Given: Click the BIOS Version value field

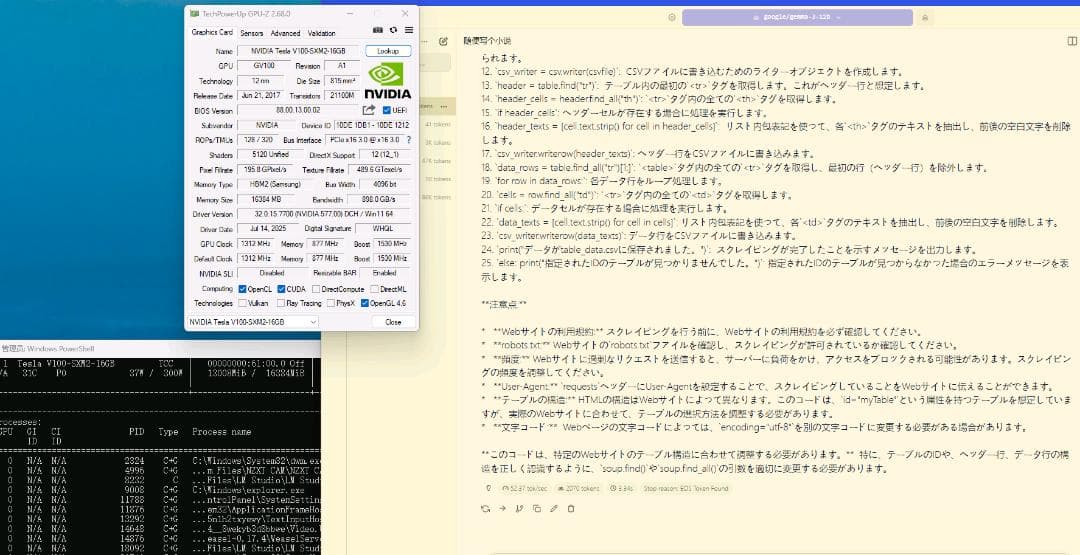Looking at the screenshot, I should pos(299,110).
